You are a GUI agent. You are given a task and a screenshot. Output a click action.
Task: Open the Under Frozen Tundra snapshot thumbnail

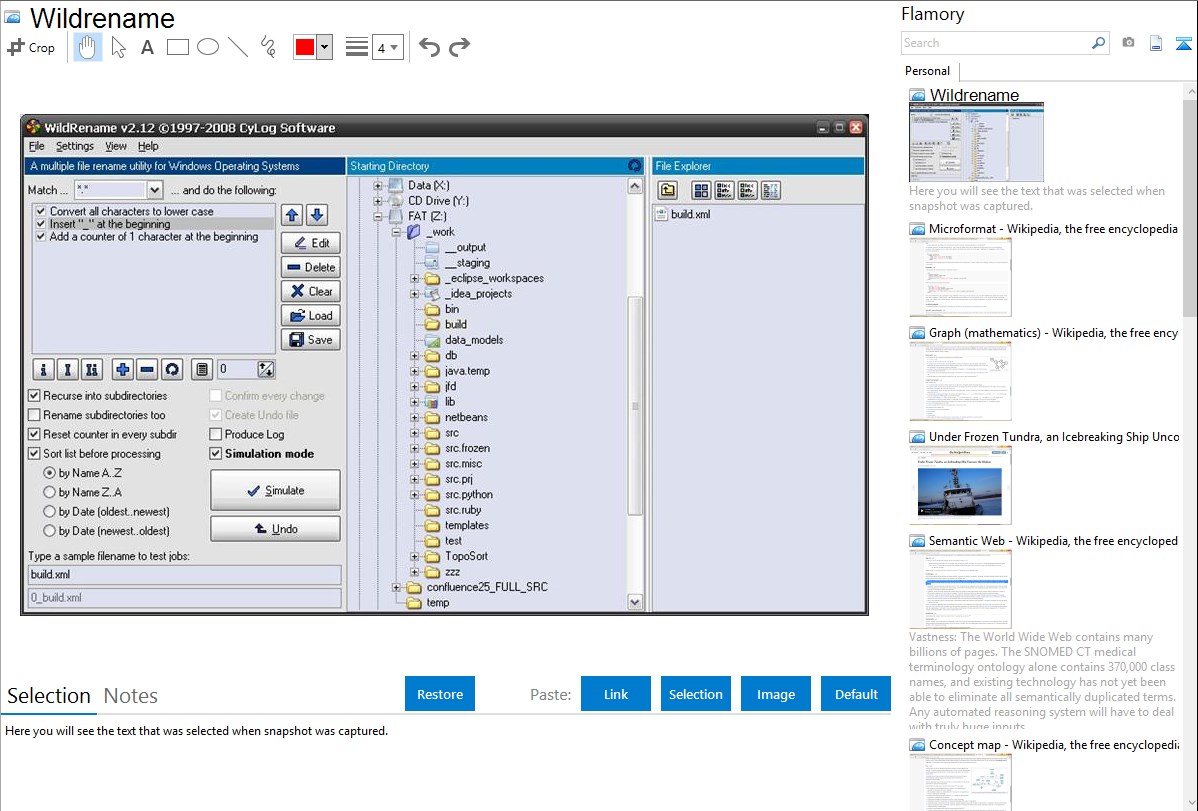point(960,485)
